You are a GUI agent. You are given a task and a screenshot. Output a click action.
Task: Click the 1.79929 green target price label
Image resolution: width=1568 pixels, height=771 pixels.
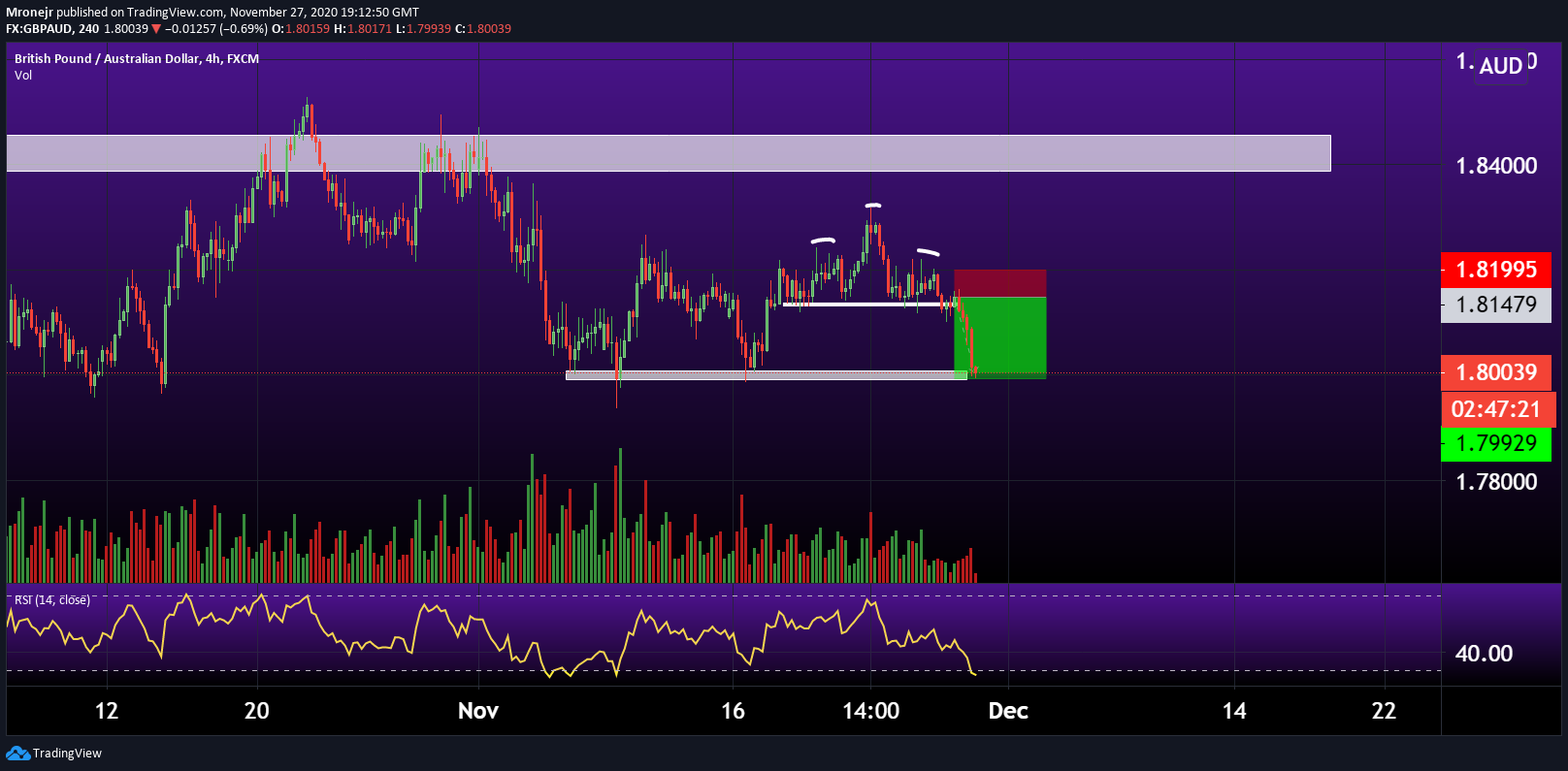point(1496,443)
